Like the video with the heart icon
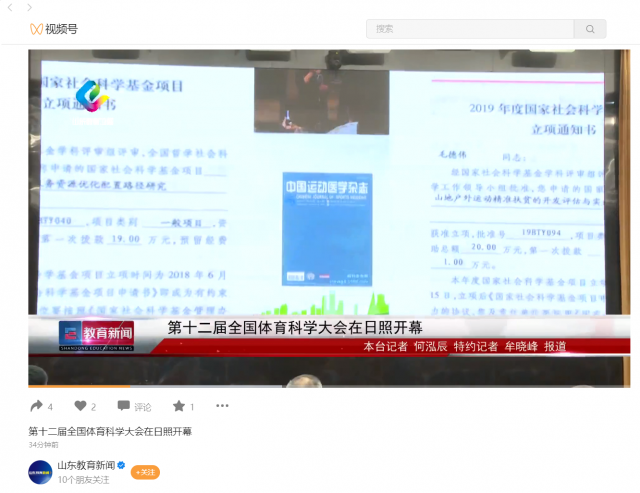Image resolution: width=640 pixels, height=493 pixels. pyautogui.click(x=80, y=406)
